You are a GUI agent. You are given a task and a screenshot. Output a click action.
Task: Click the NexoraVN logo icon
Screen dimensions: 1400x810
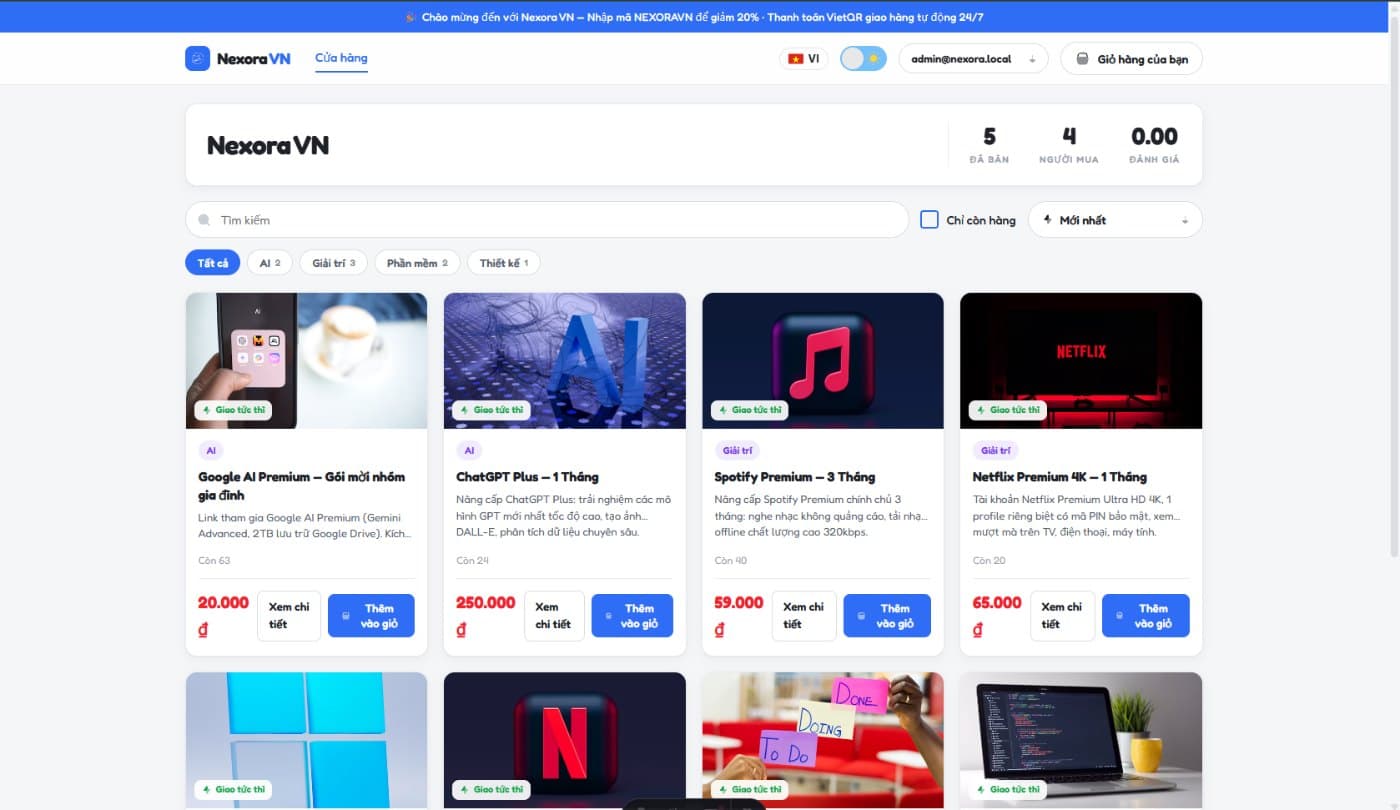[197, 58]
